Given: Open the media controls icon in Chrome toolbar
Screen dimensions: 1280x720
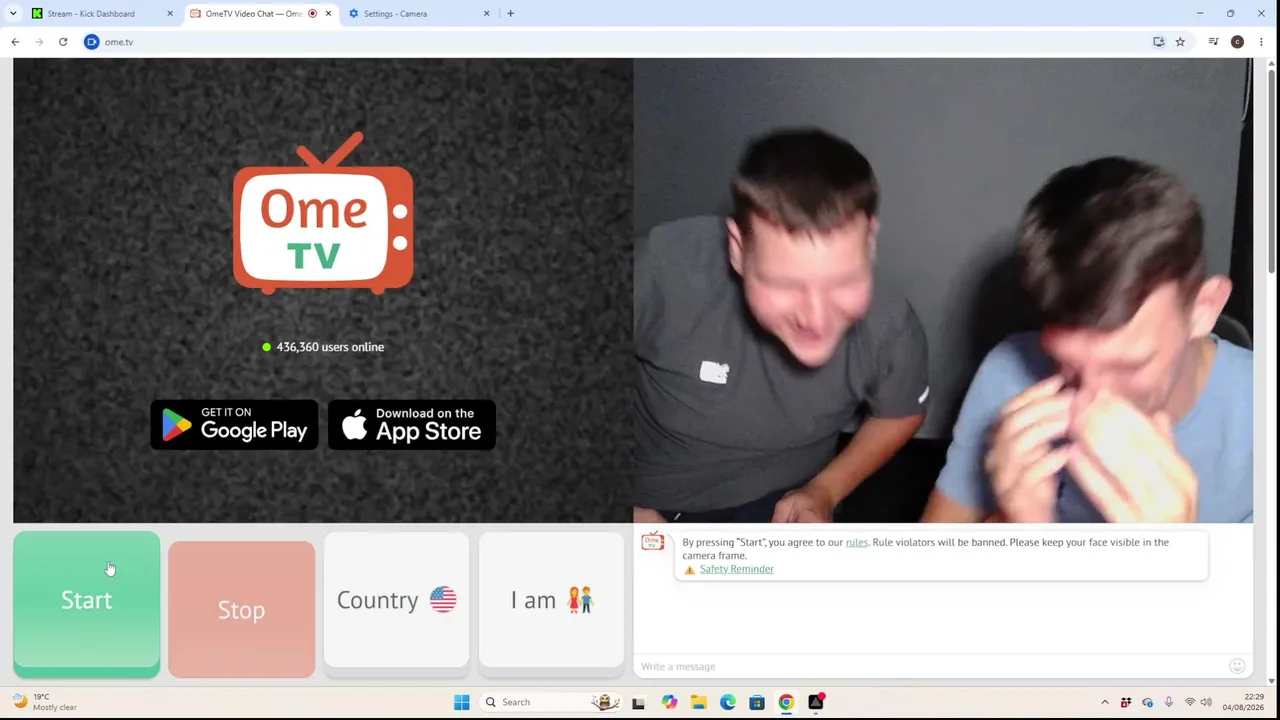Looking at the screenshot, I should 1213,42.
